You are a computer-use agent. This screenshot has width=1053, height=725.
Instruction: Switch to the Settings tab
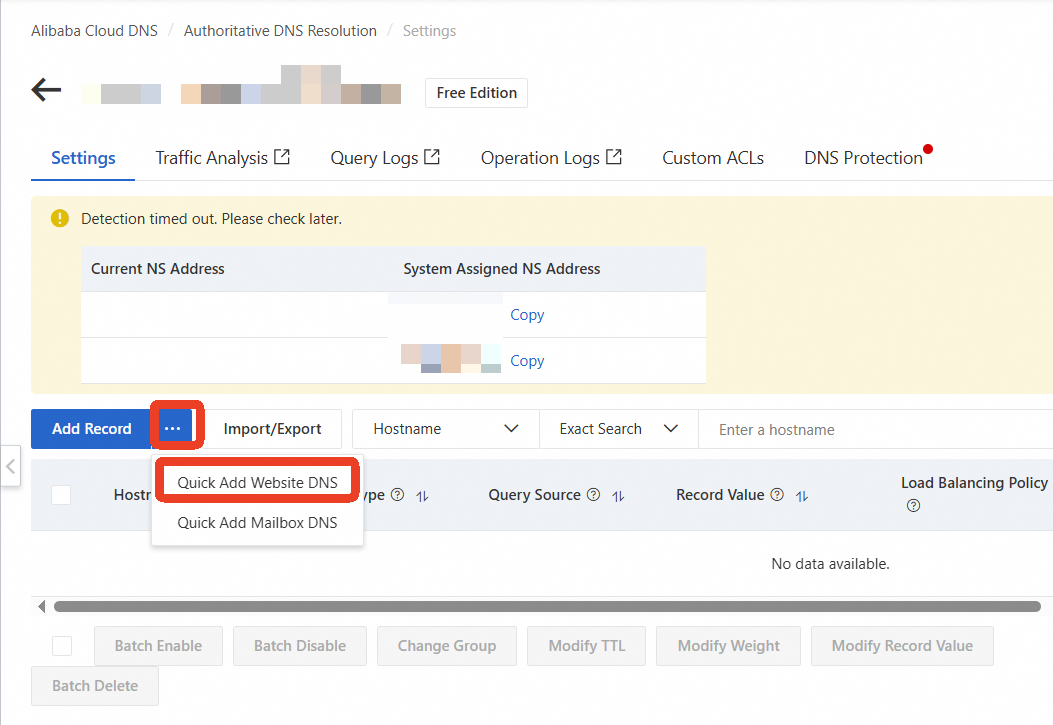click(83, 158)
